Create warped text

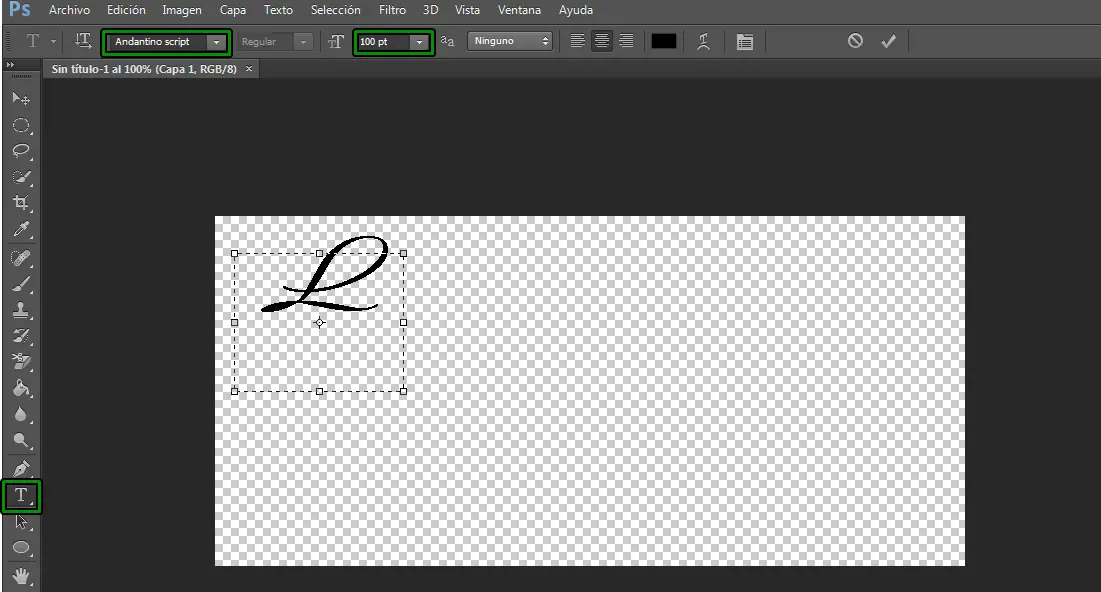pyautogui.click(x=703, y=41)
